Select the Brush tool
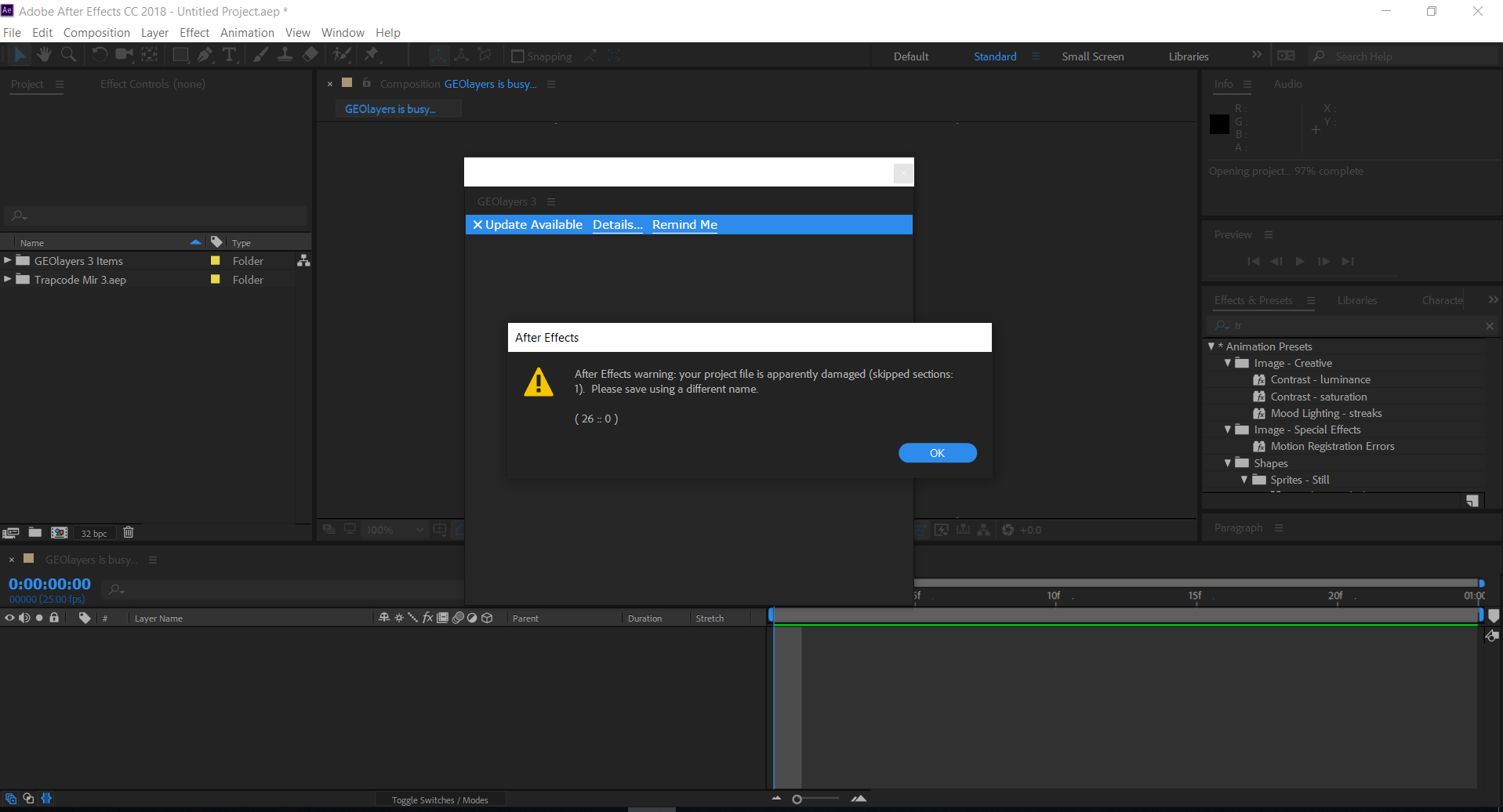The image size is (1503, 812). tap(260, 55)
